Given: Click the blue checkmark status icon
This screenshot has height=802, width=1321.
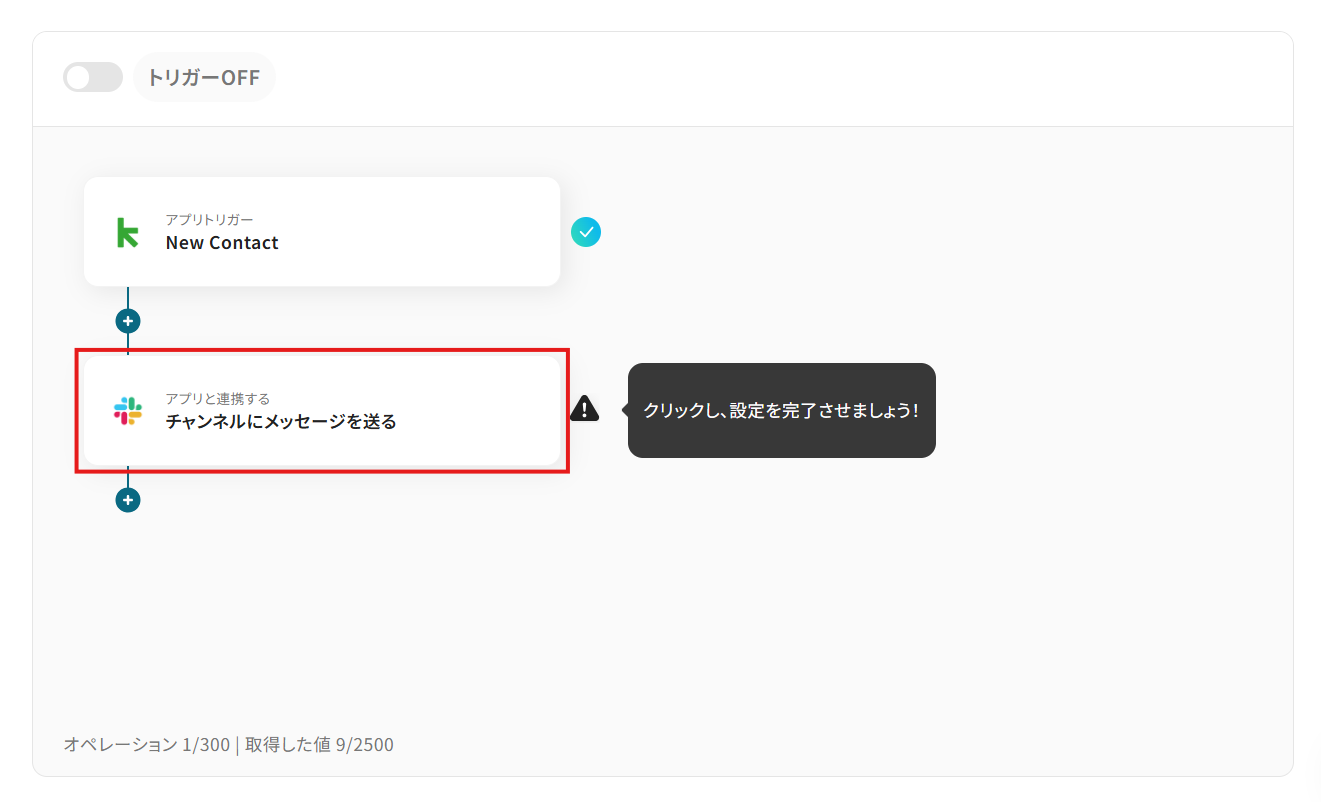Looking at the screenshot, I should (x=586, y=232).
